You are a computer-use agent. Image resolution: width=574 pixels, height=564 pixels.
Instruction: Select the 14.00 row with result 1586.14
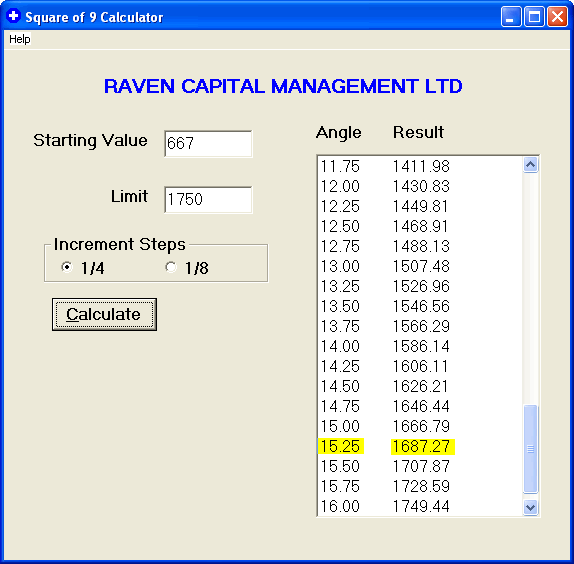(x=420, y=346)
